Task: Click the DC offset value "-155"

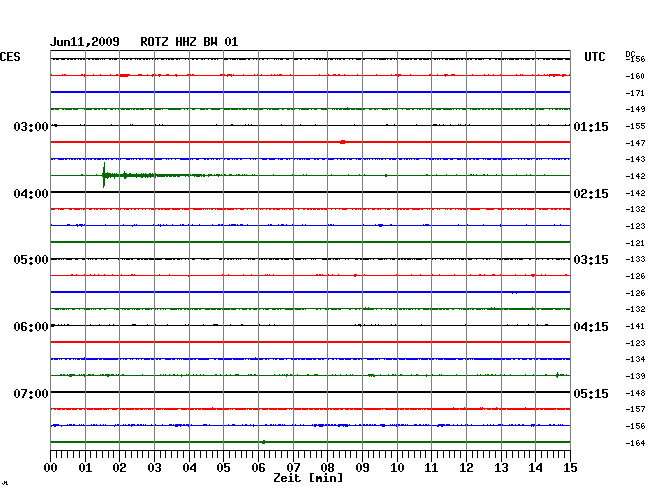Action: 635,126
